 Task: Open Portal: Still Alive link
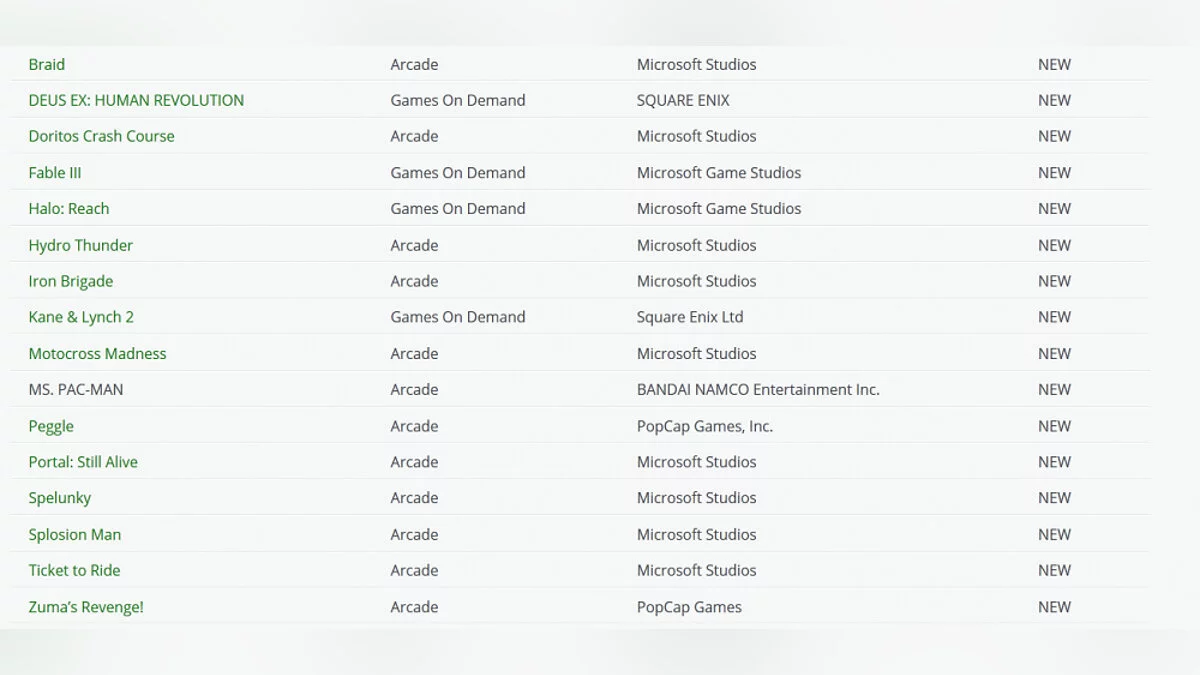[x=83, y=462]
